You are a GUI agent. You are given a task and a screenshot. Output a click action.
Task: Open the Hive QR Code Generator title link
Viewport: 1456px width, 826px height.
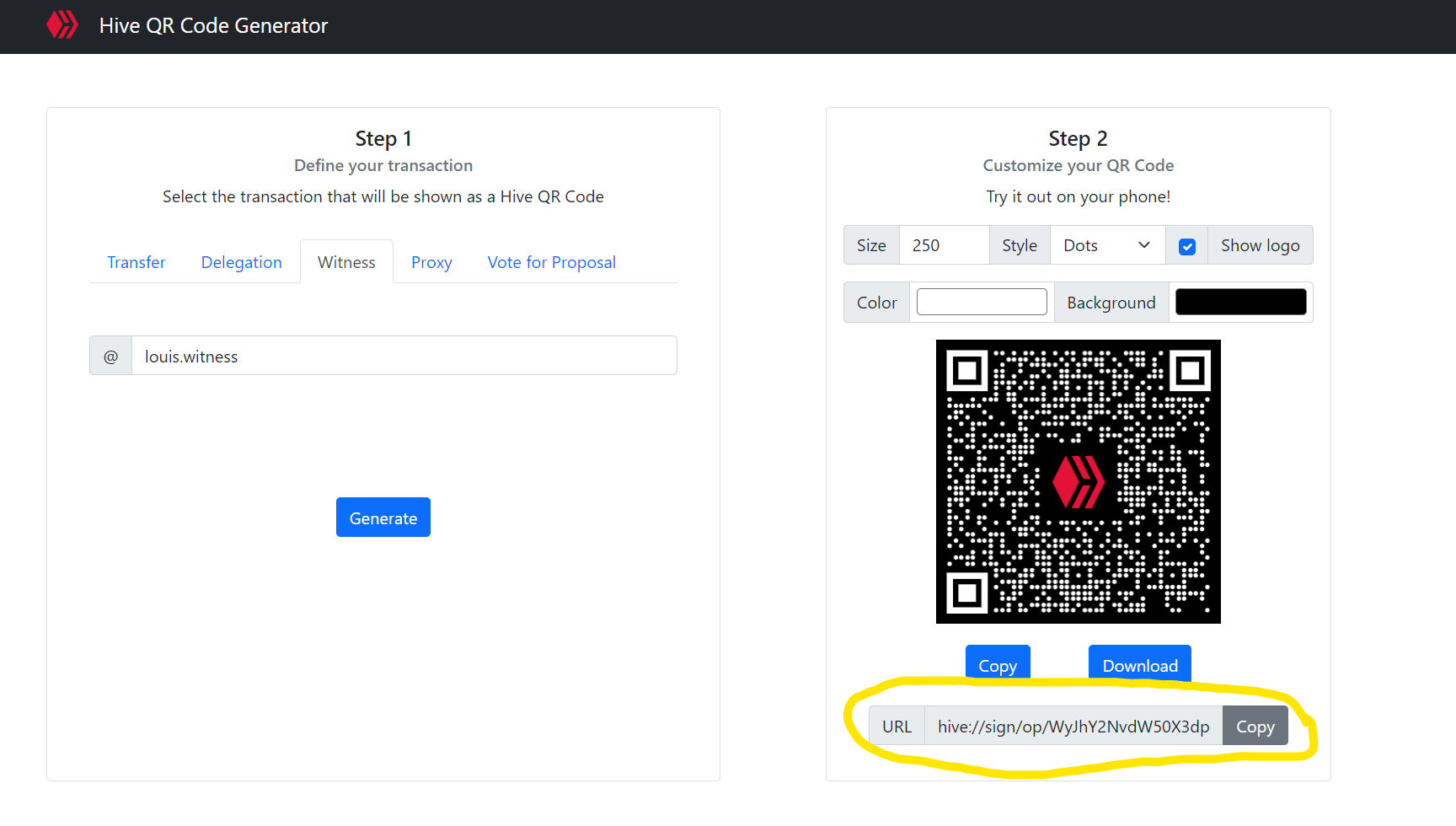(x=213, y=25)
